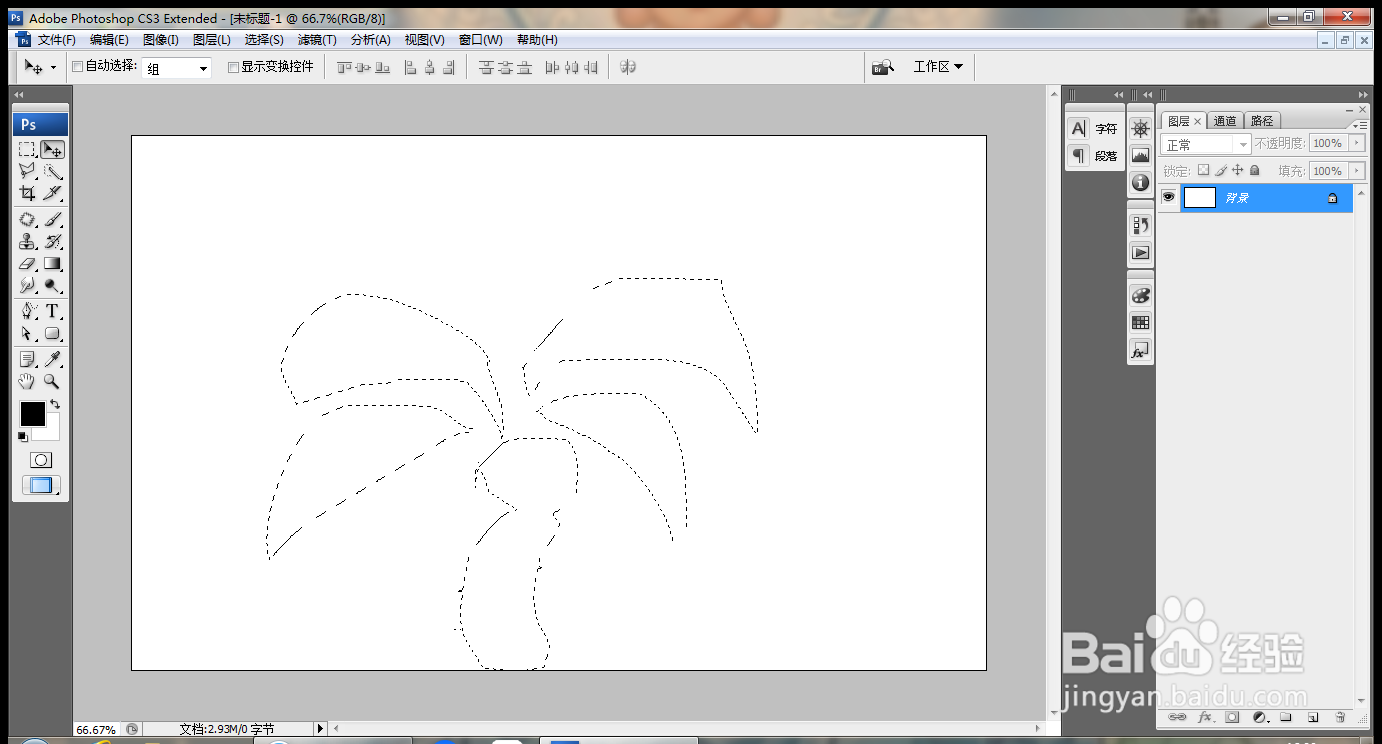Open the Layers panel options menu
The image size is (1382, 744).
1359,124
